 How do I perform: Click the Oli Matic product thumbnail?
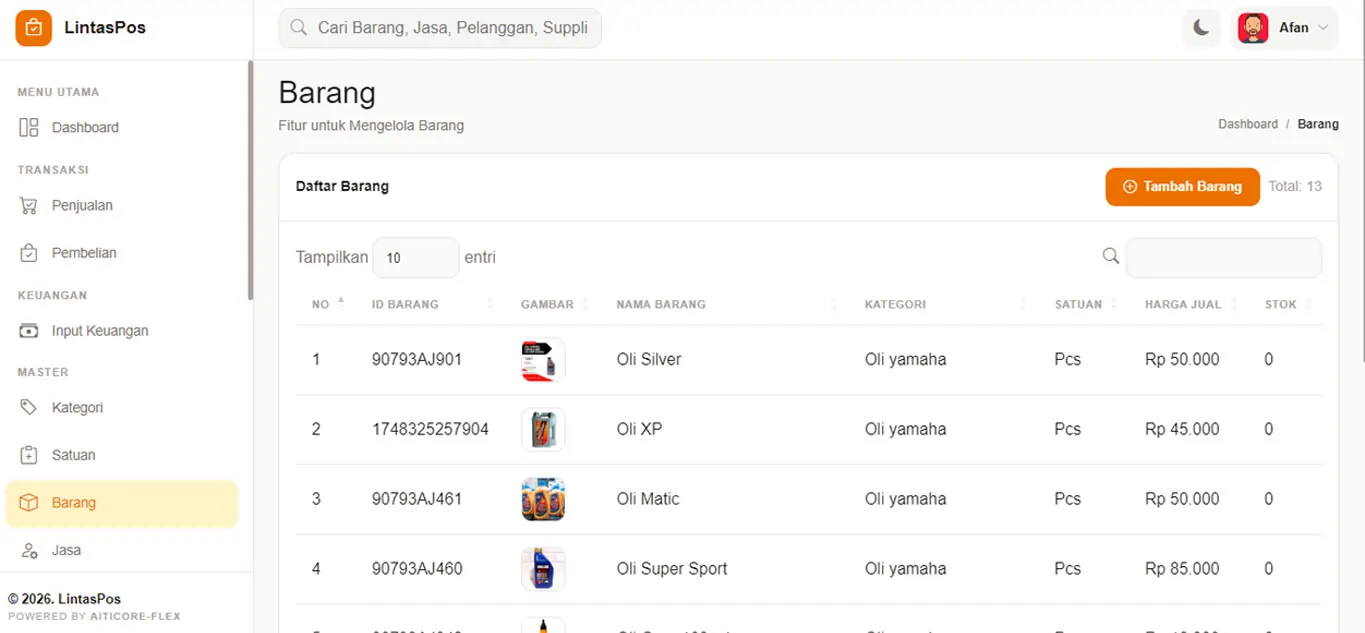pos(543,499)
